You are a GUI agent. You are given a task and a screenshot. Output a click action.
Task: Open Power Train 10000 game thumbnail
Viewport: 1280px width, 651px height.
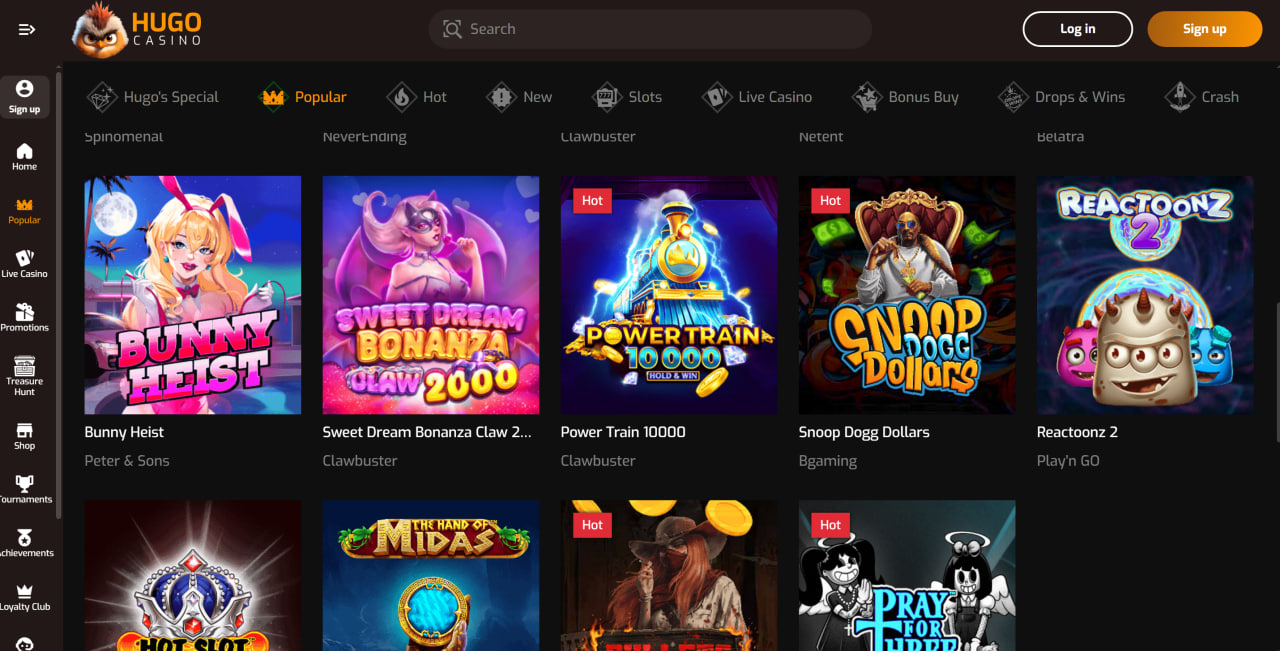669,295
